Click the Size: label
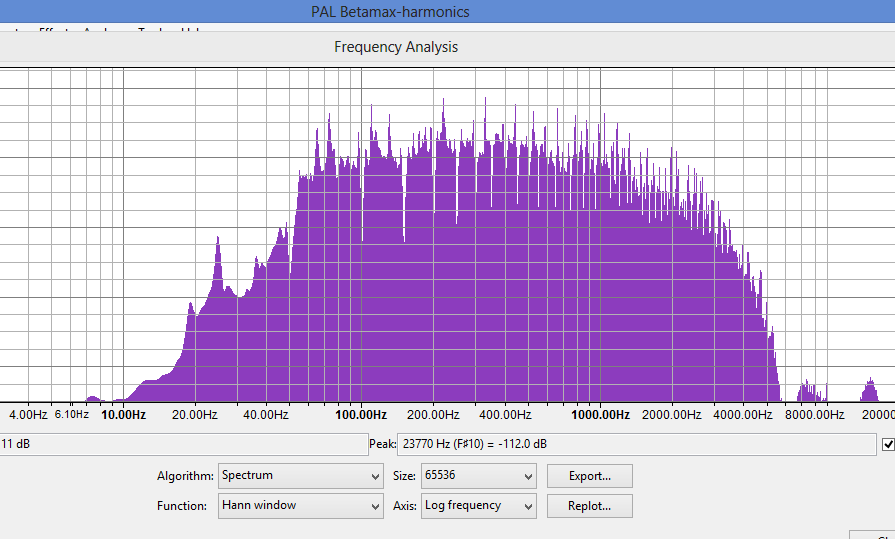 [404, 476]
